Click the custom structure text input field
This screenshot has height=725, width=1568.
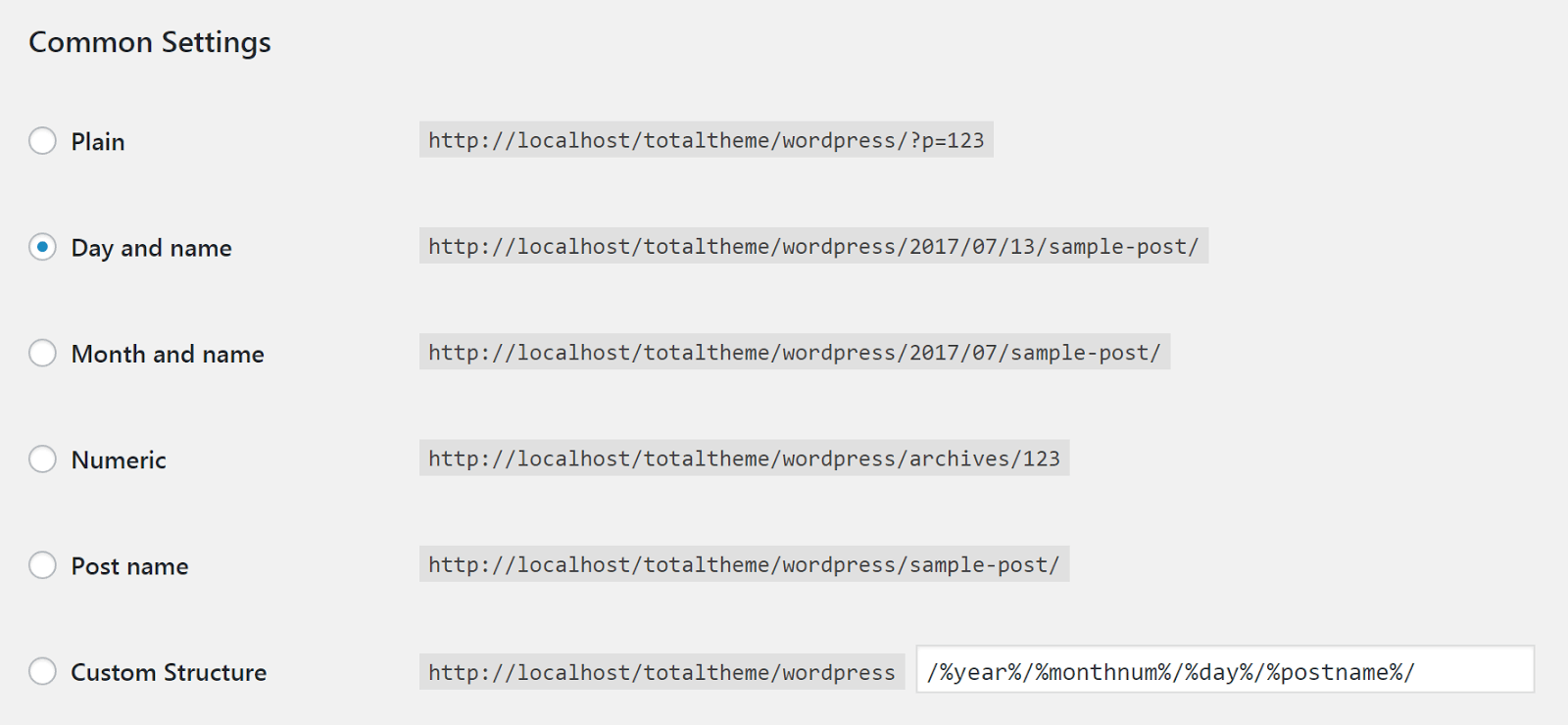click(x=1225, y=670)
